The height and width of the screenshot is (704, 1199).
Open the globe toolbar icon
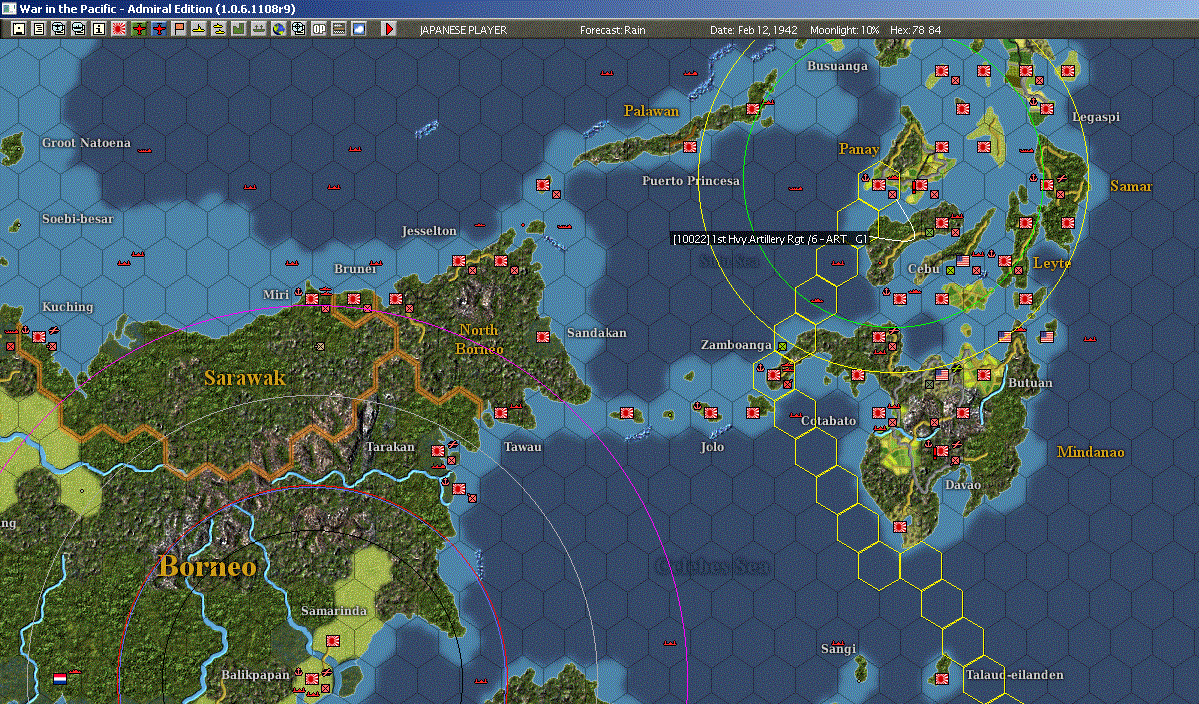pos(279,29)
